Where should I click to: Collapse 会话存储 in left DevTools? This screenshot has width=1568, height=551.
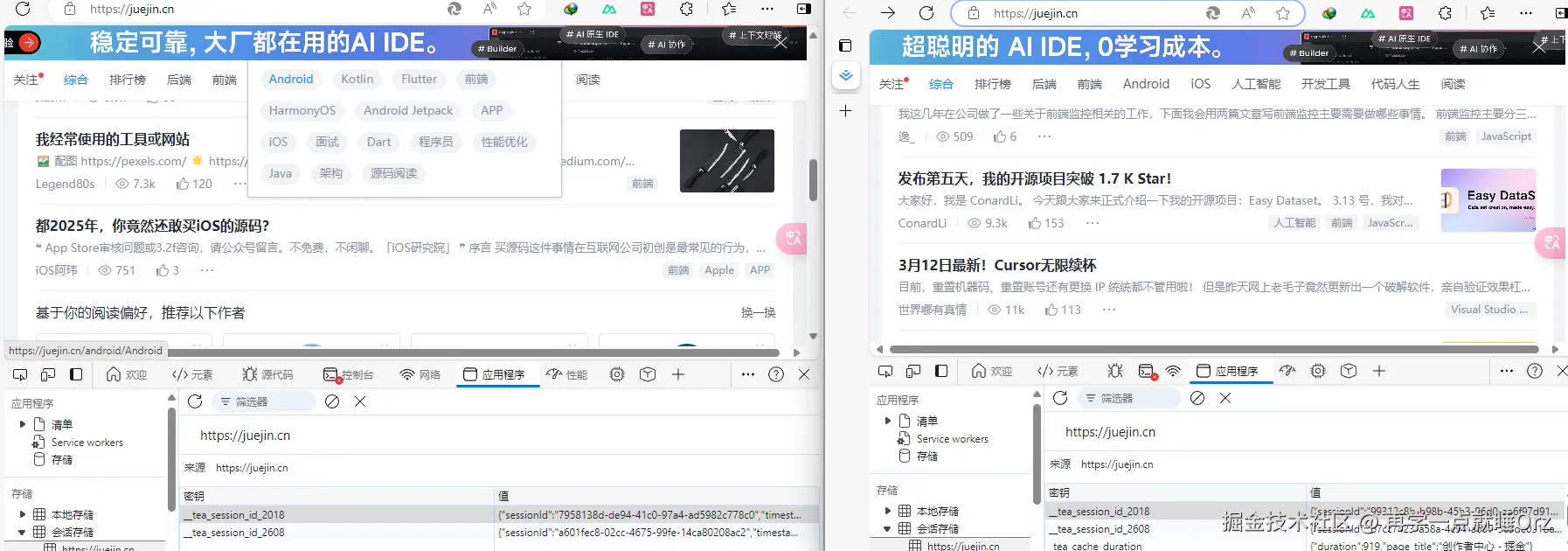23,532
